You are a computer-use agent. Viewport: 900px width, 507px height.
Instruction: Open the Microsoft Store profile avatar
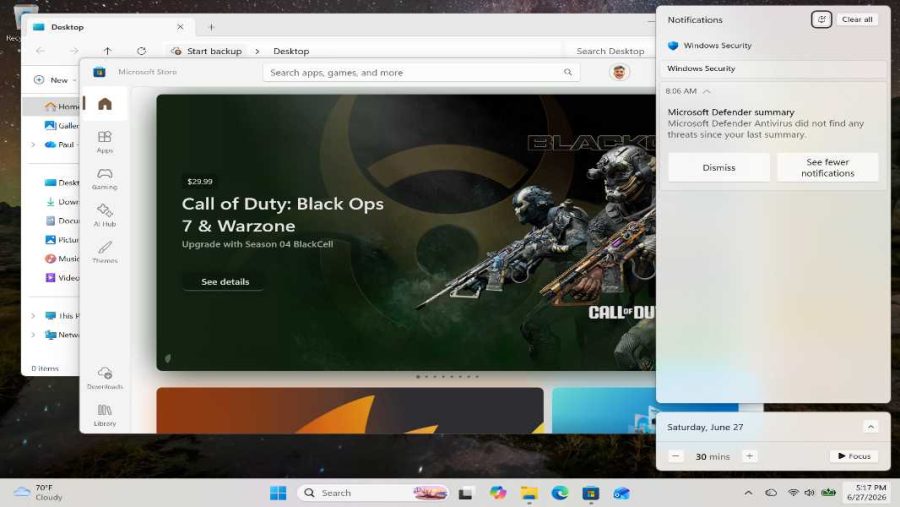[619, 72]
